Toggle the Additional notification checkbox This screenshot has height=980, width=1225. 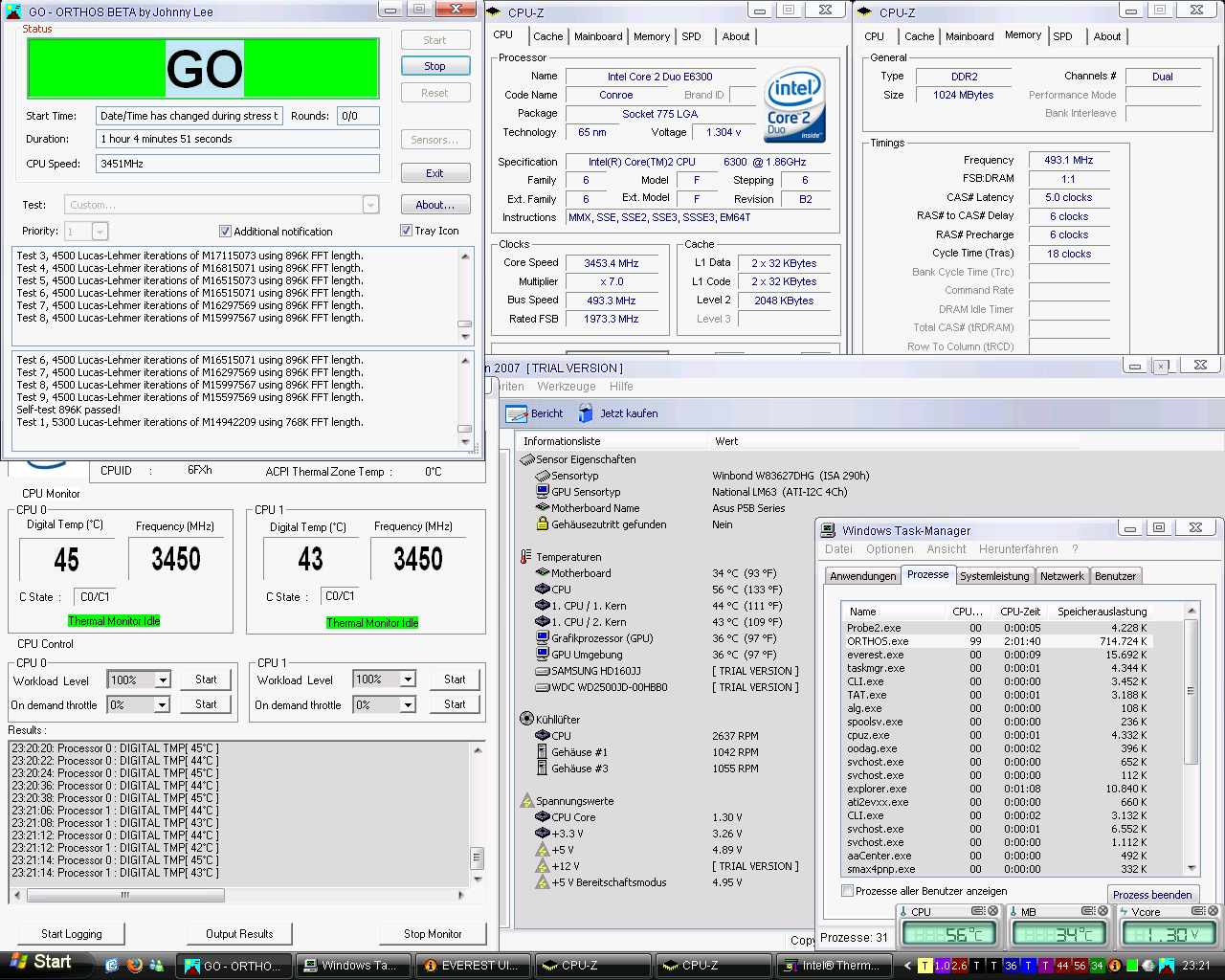[x=225, y=231]
